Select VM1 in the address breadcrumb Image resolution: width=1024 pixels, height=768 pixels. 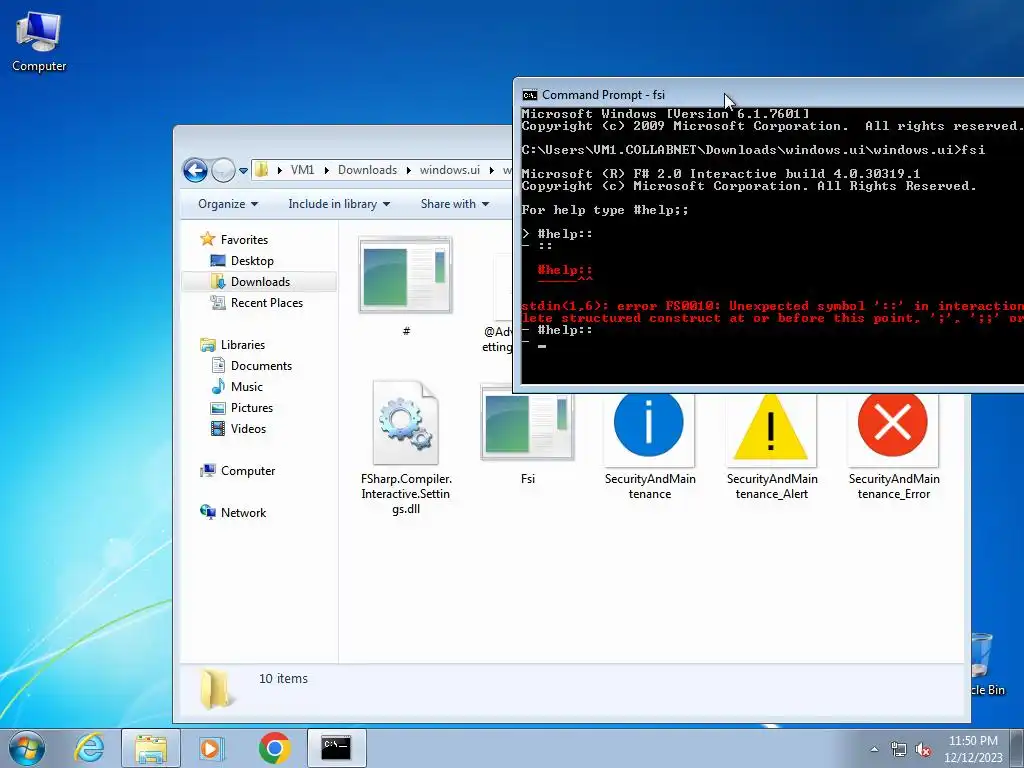click(x=302, y=170)
